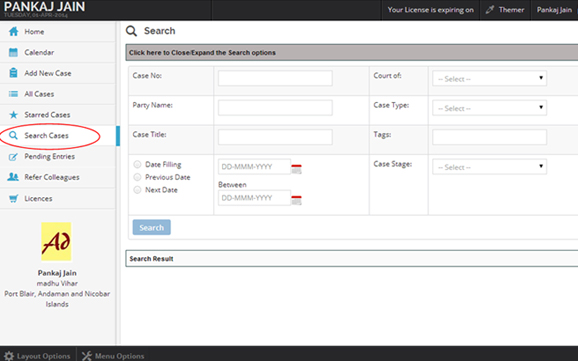Image resolution: width=578 pixels, height=361 pixels.
Task: Click the Case No input field
Action: point(275,78)
